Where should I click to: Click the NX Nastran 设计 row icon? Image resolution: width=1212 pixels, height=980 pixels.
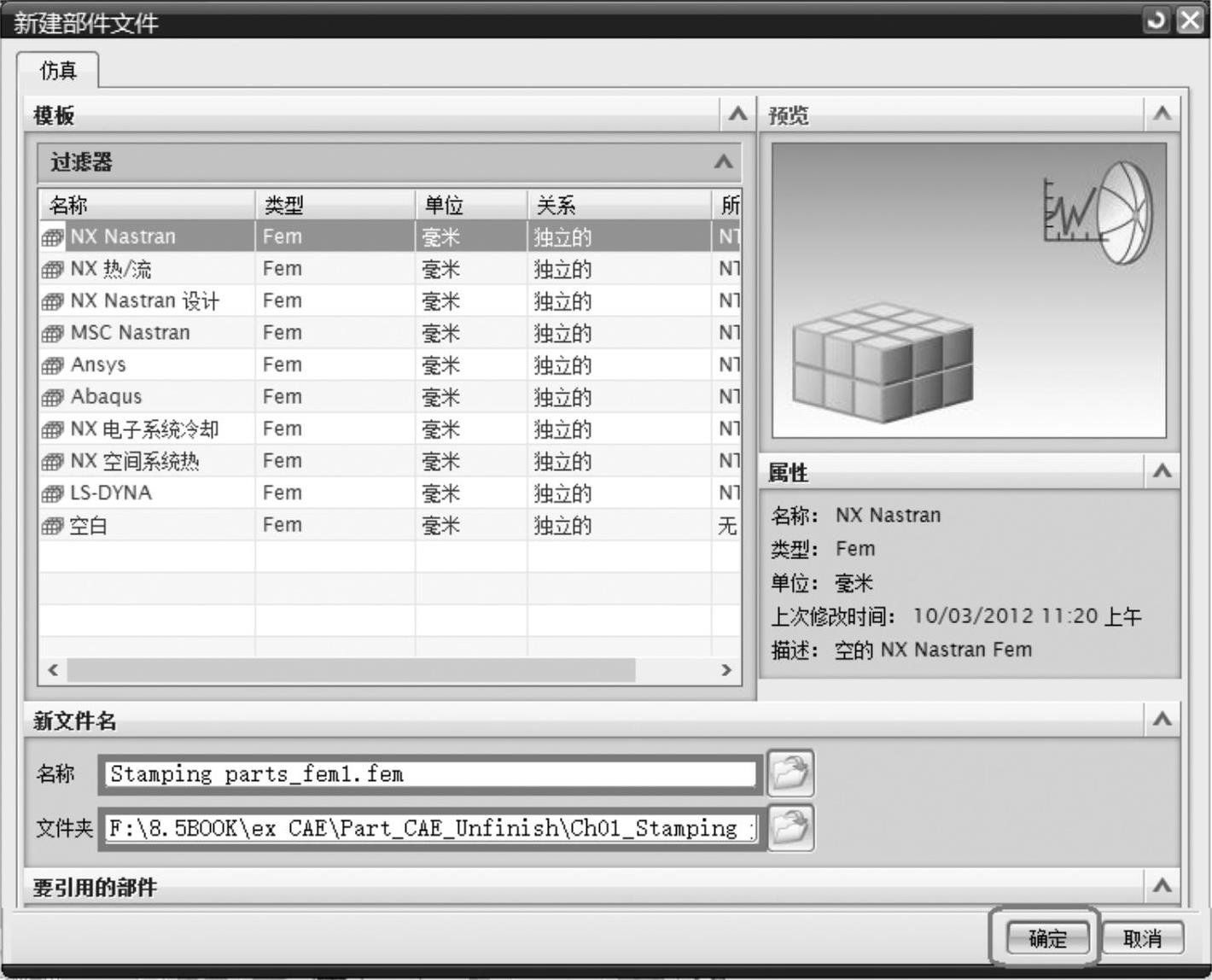coord(53,301)
